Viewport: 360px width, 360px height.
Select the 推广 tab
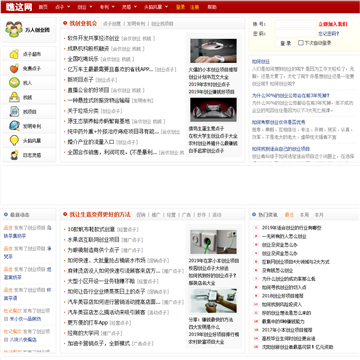[x=156, y=215]
